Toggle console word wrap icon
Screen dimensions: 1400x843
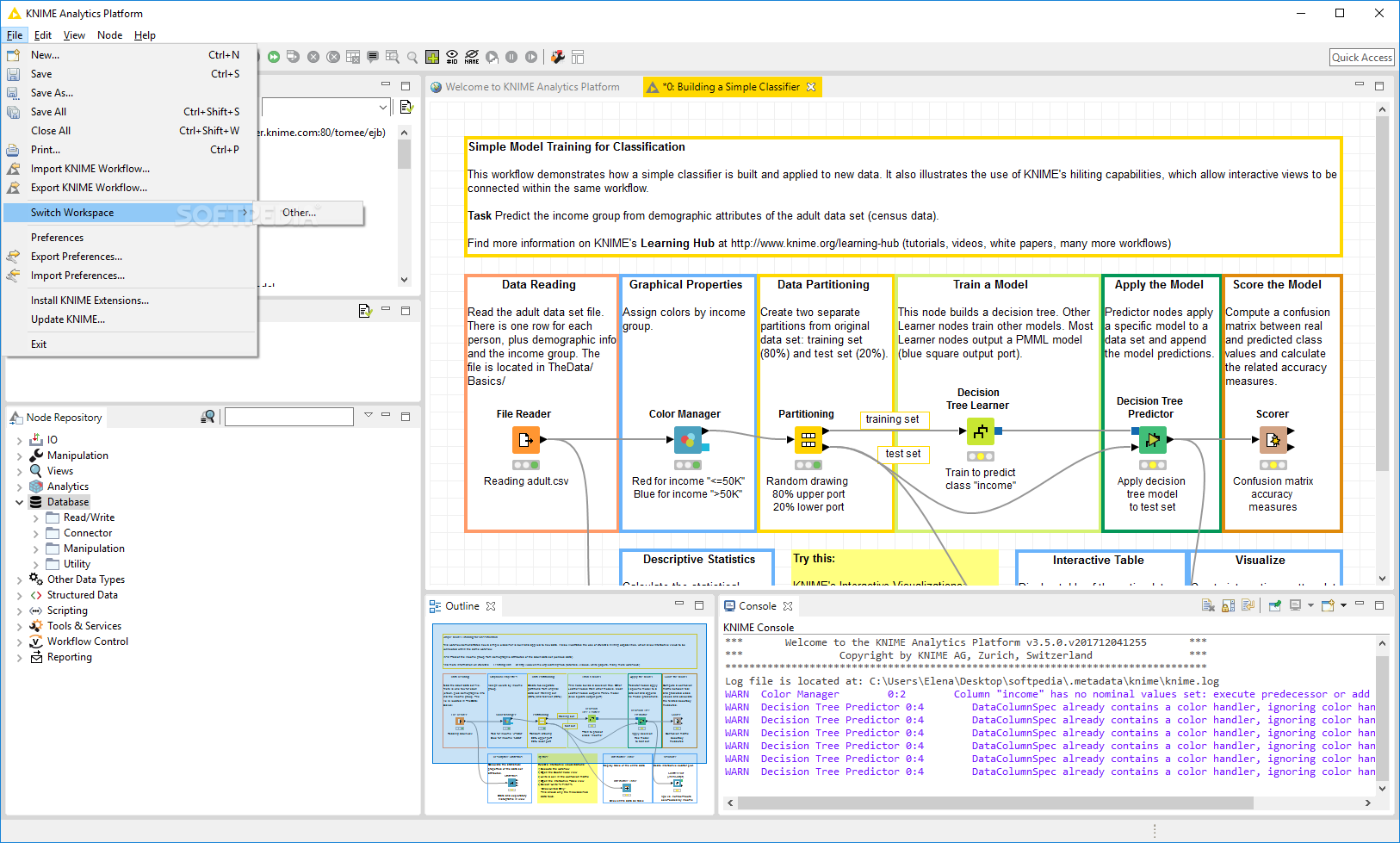[1248, 605]
